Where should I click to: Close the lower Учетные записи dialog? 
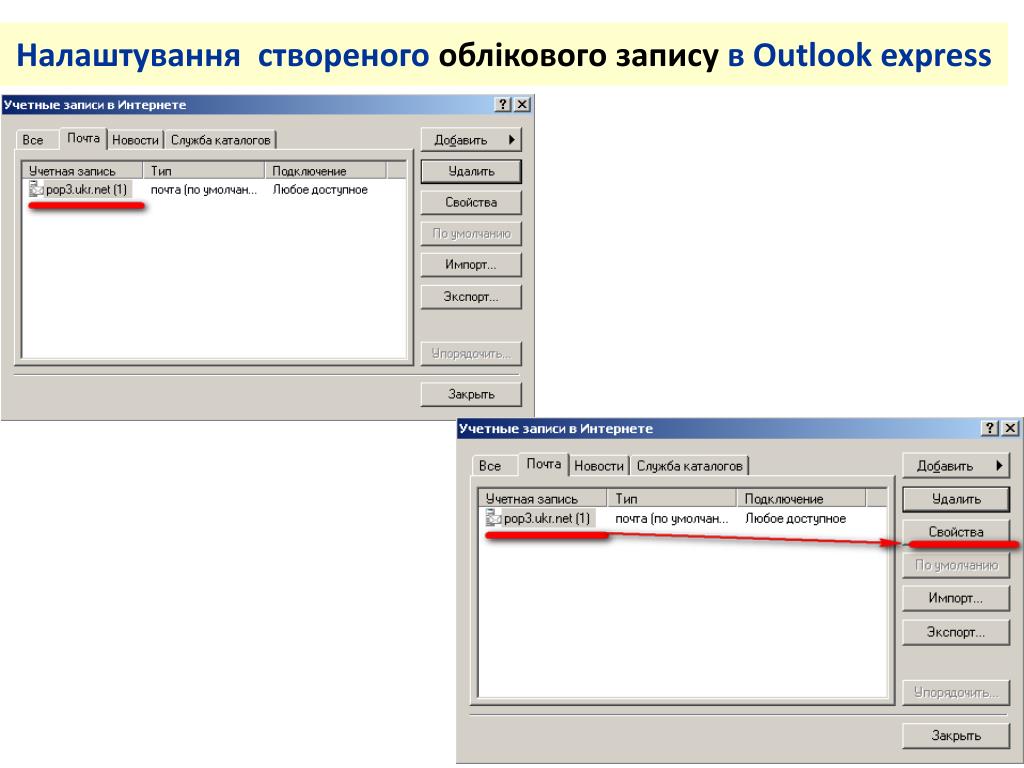pyautogui.click(x=1010, y=428)
